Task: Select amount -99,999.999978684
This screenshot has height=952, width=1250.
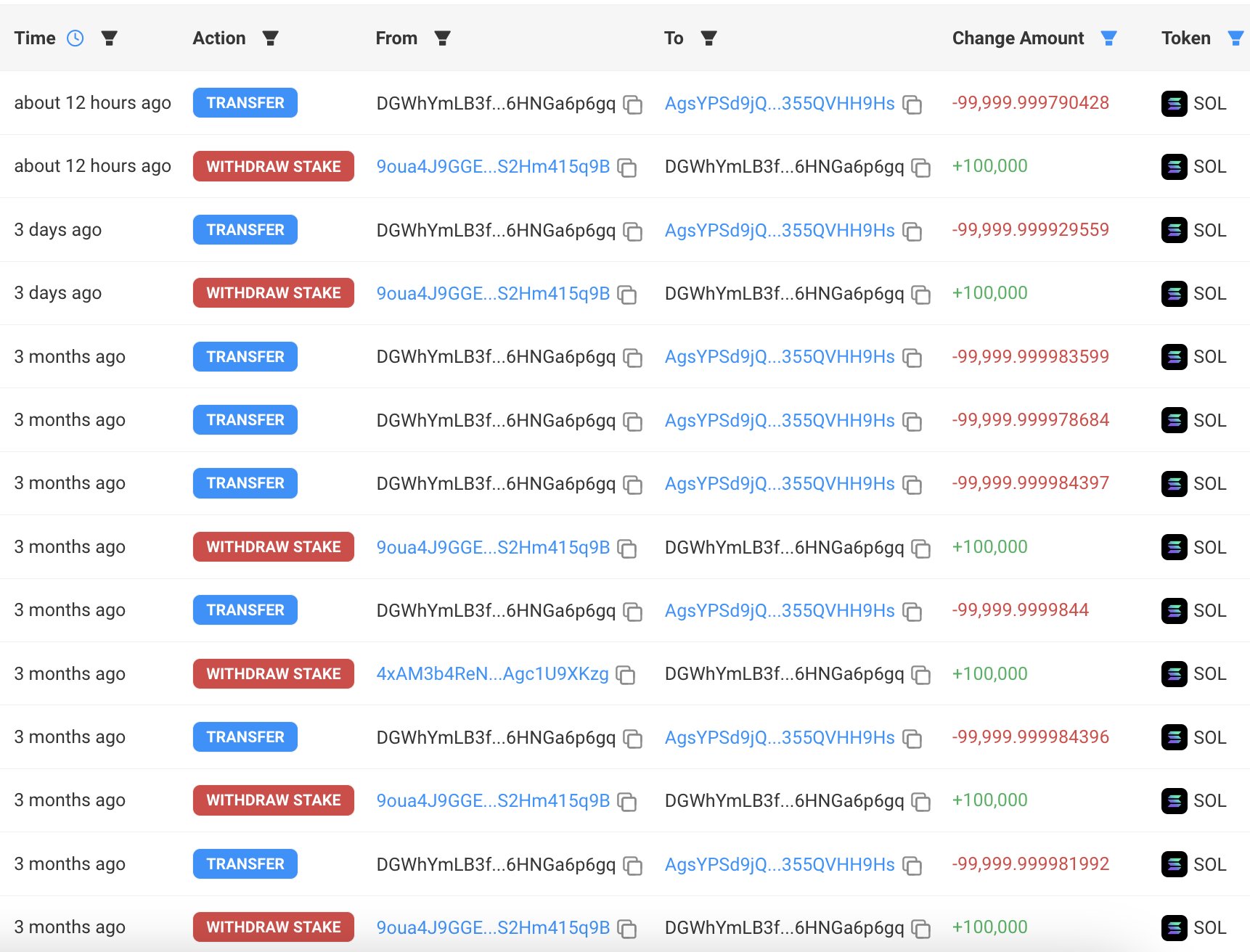Action: [1031, 420]
